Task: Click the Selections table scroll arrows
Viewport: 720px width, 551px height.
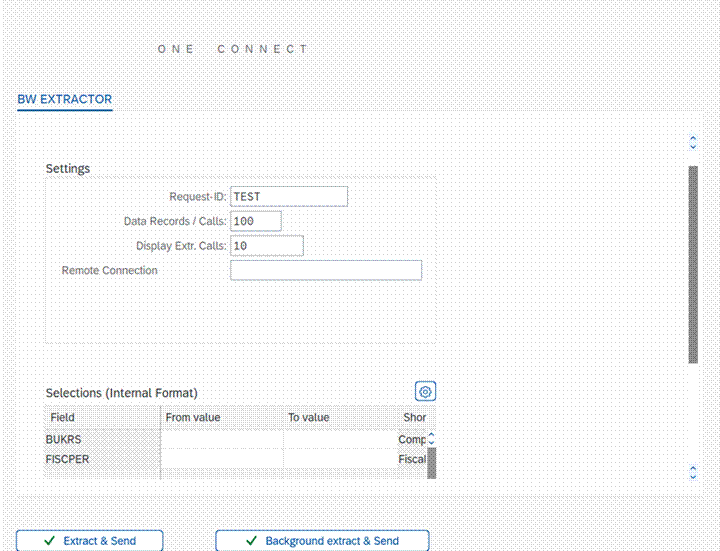Action: 431,439
